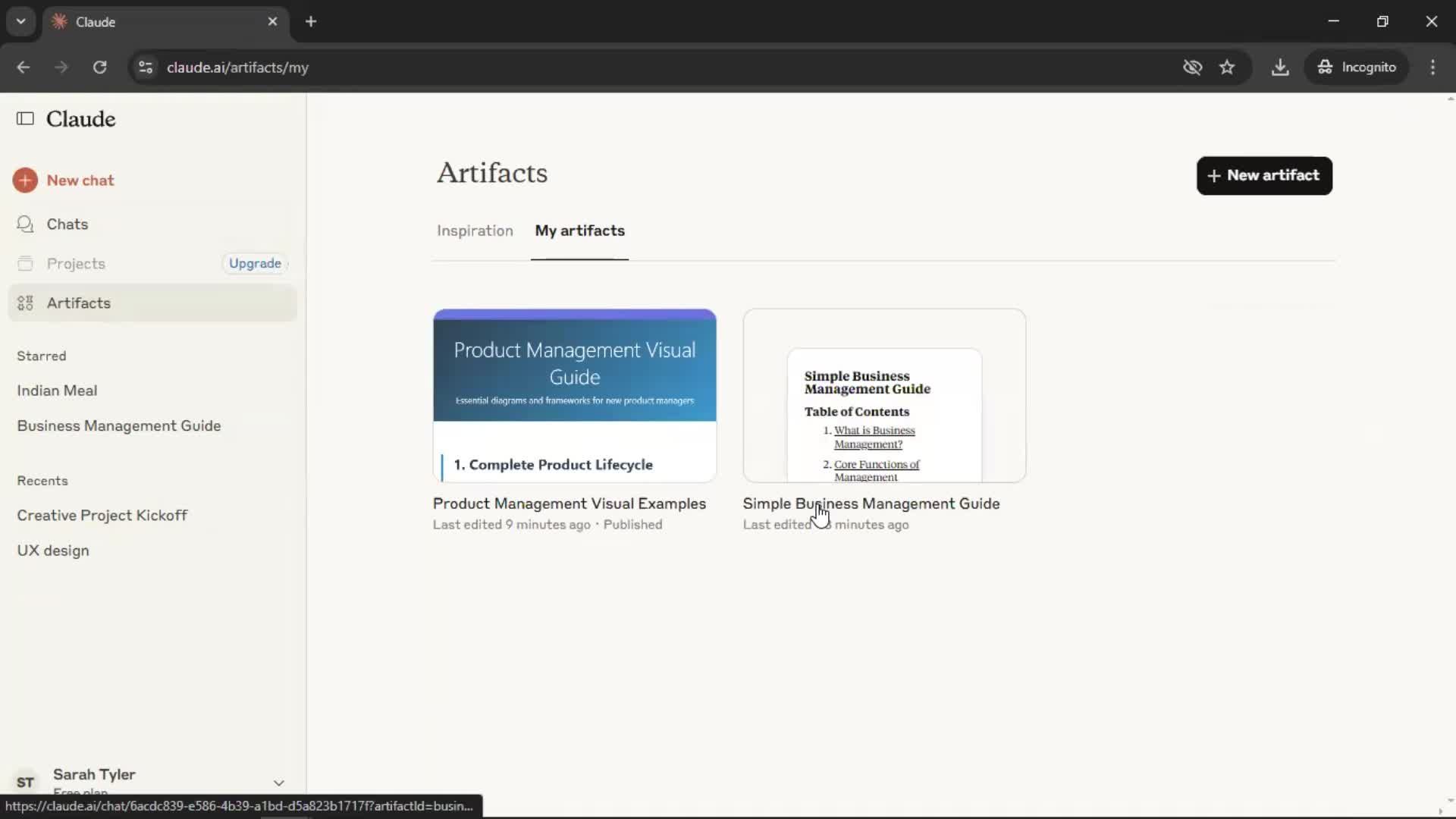Open the Simple Business Management Guide thumbnail
Viewport: 1456px width, 819px height.
884,396
